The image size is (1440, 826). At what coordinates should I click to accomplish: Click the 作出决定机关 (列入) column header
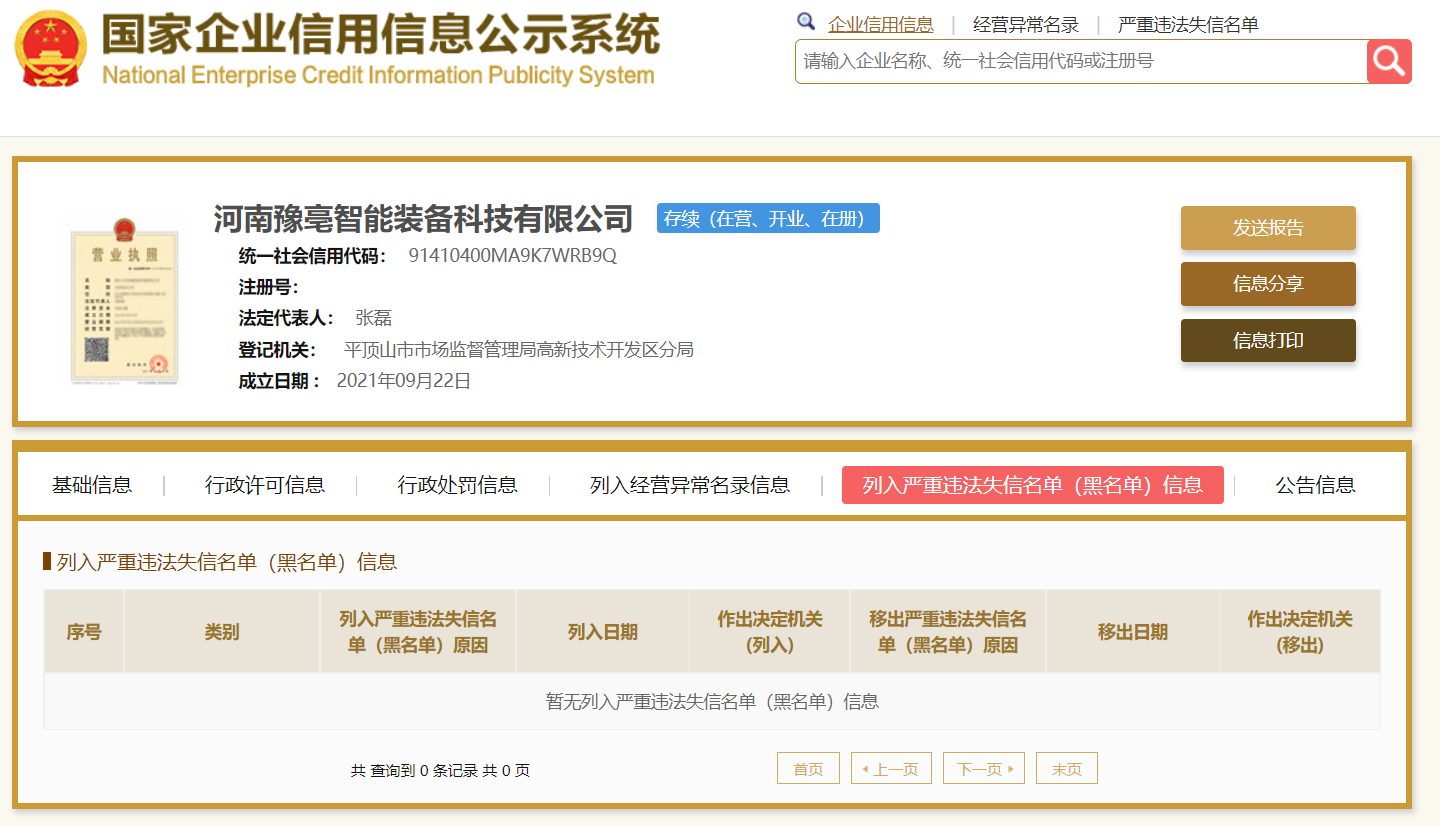(770, 631)
